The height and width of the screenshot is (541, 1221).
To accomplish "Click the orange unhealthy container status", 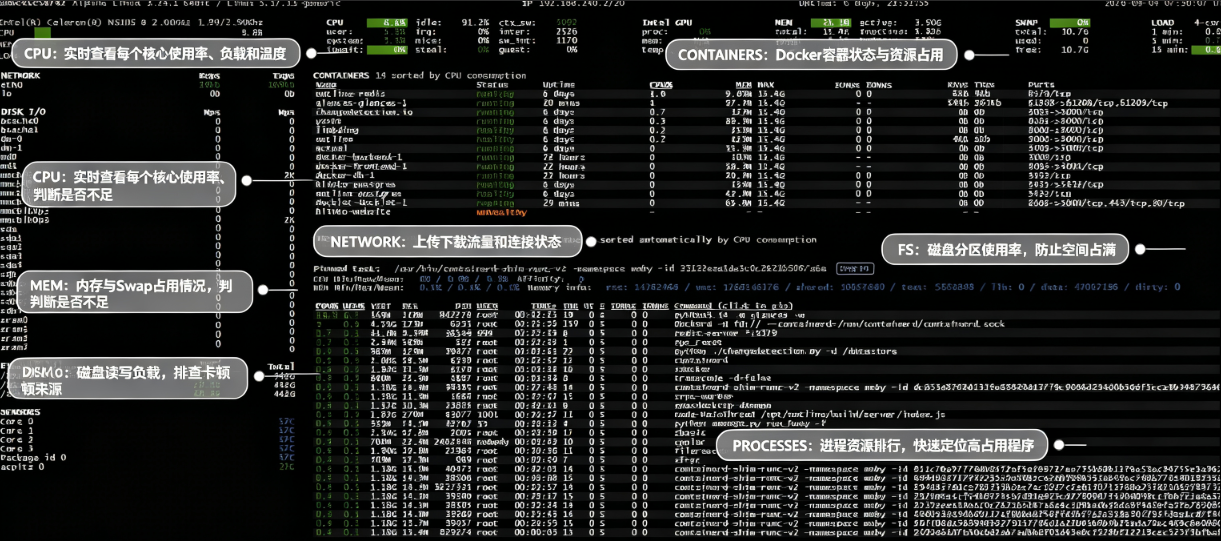I will pyautogui.click(x=500, y=211).
